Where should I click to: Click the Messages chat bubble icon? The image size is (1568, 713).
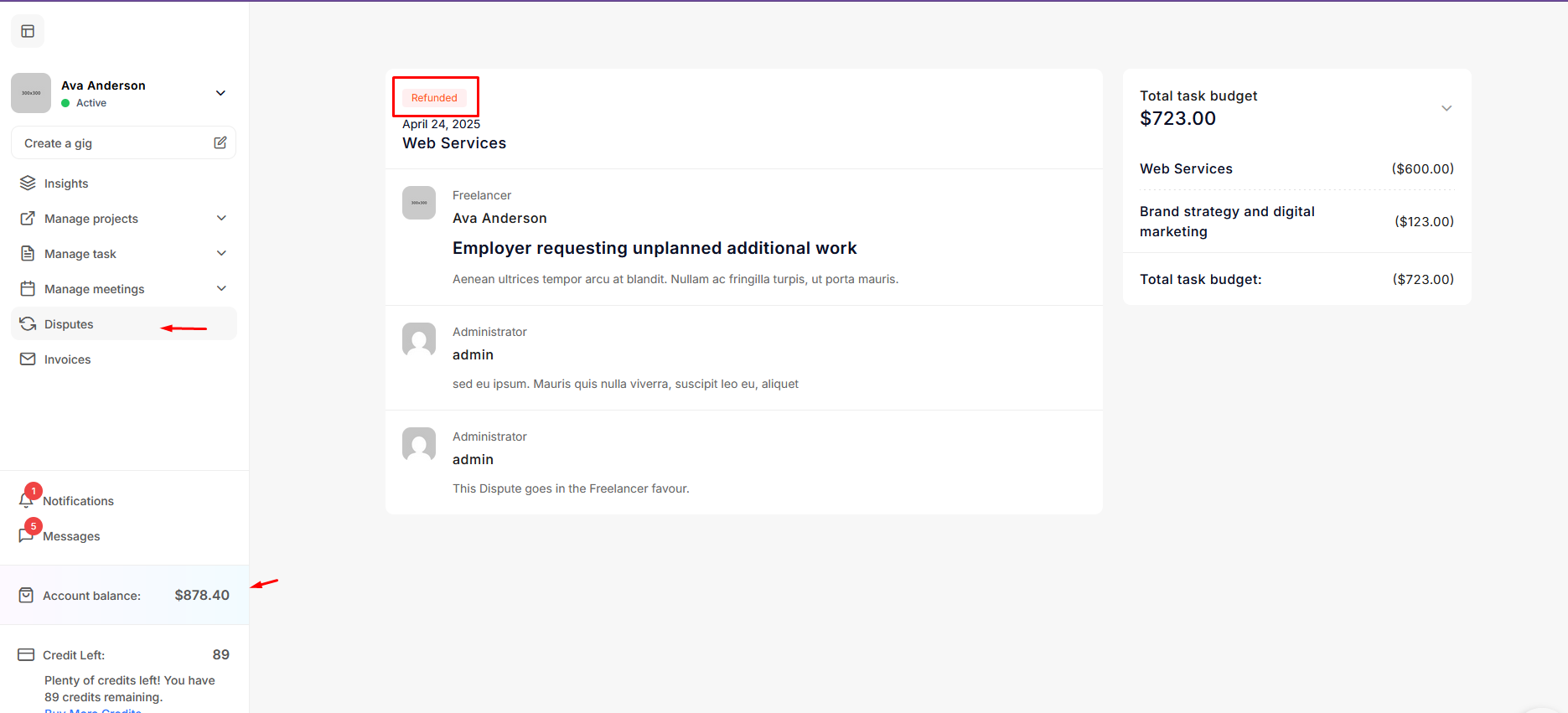pos(26,536)
